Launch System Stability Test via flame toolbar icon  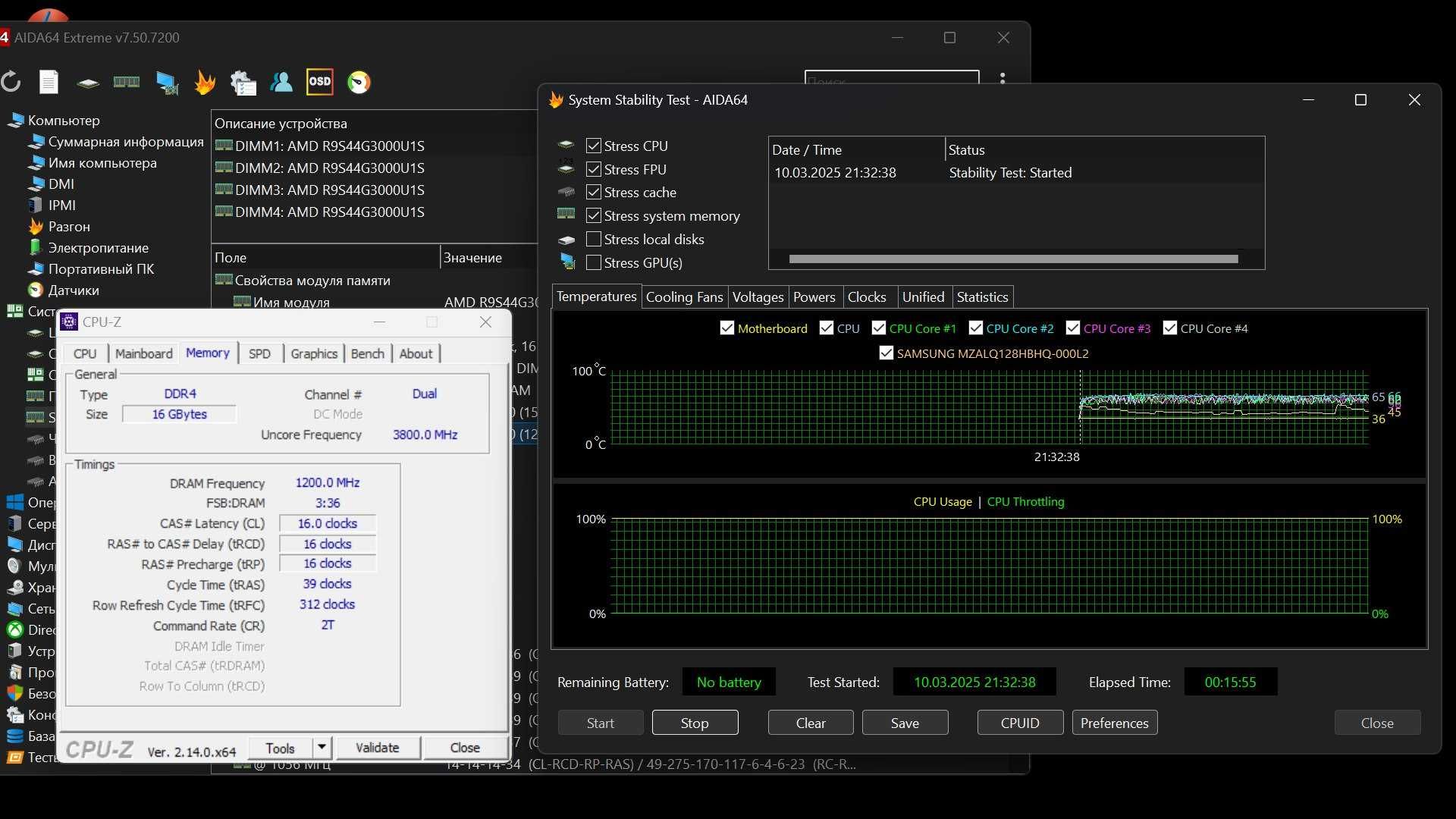click(x=205, y=82)
